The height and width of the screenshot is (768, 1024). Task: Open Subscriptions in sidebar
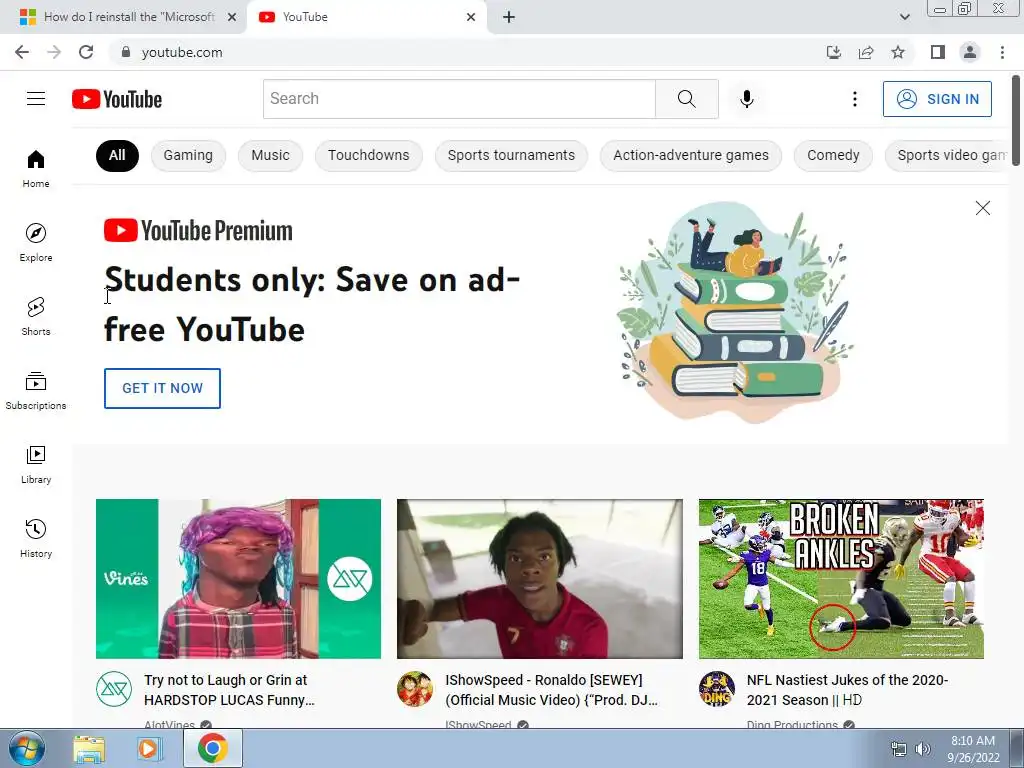(36, 391)
